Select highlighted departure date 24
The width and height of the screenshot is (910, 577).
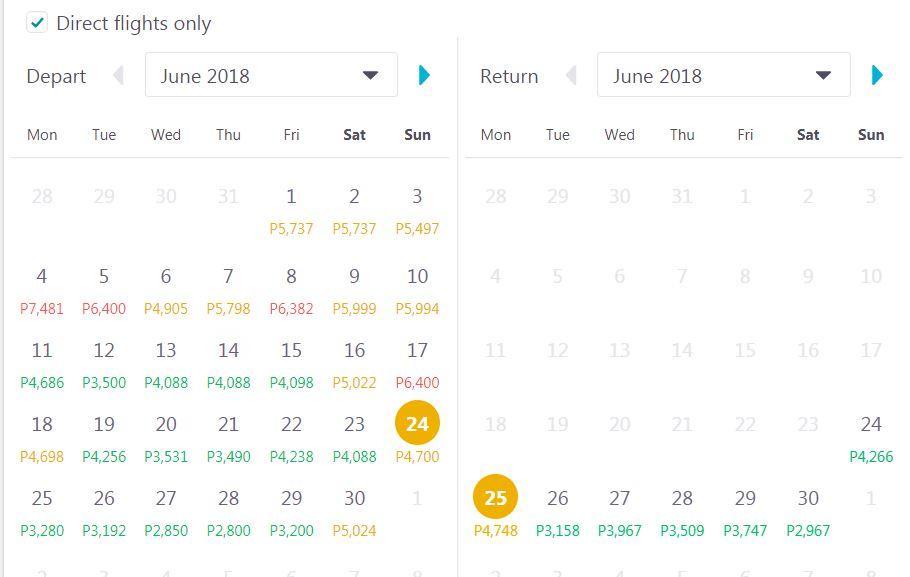(x=417, y=424)
